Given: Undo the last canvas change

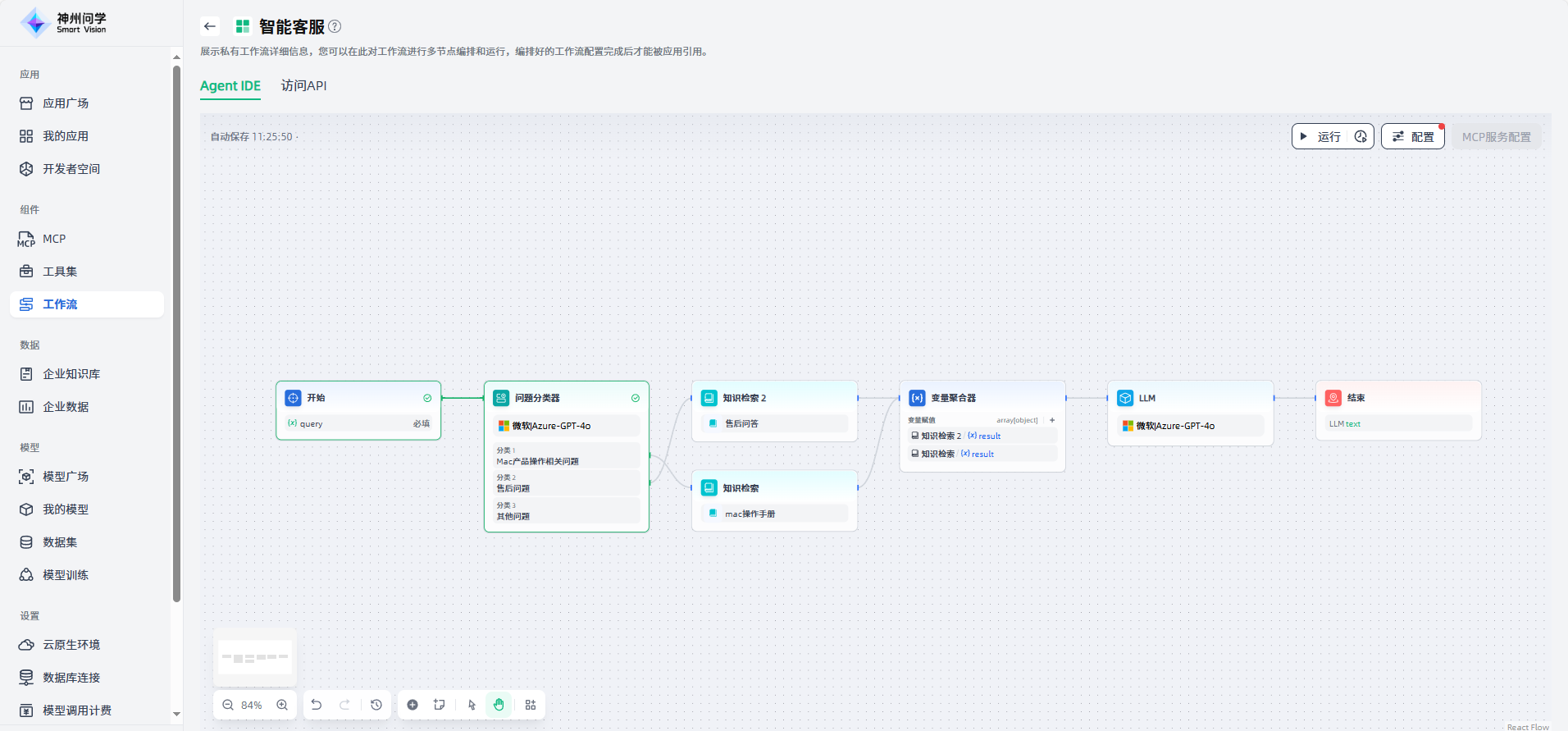Looking at the screenshot, I should pyautogui.click(x=317, y=705).
